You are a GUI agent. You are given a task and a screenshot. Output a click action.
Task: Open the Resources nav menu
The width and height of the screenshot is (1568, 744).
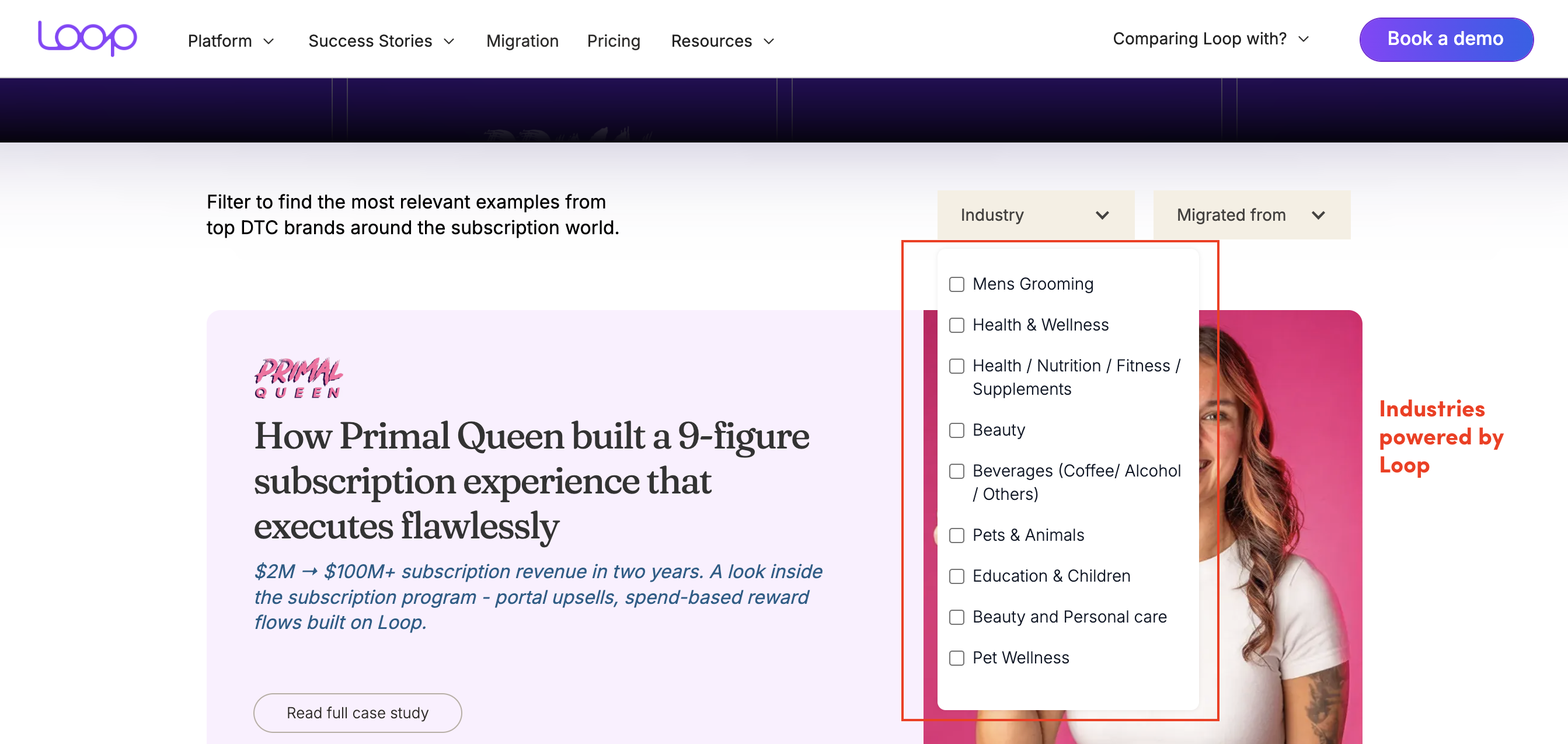pyautogui.click(x=723, y=41)
